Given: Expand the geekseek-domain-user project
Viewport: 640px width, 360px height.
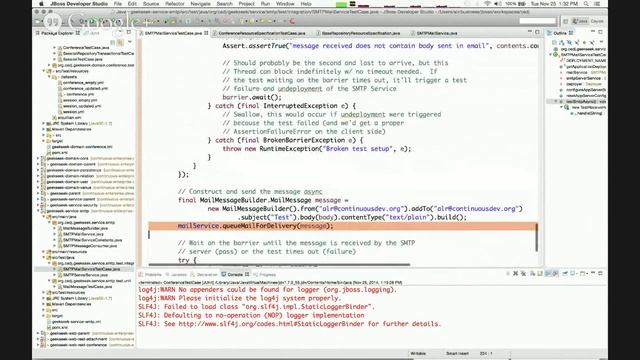Looking at the screenshot, I should click(x=38, y=182).
